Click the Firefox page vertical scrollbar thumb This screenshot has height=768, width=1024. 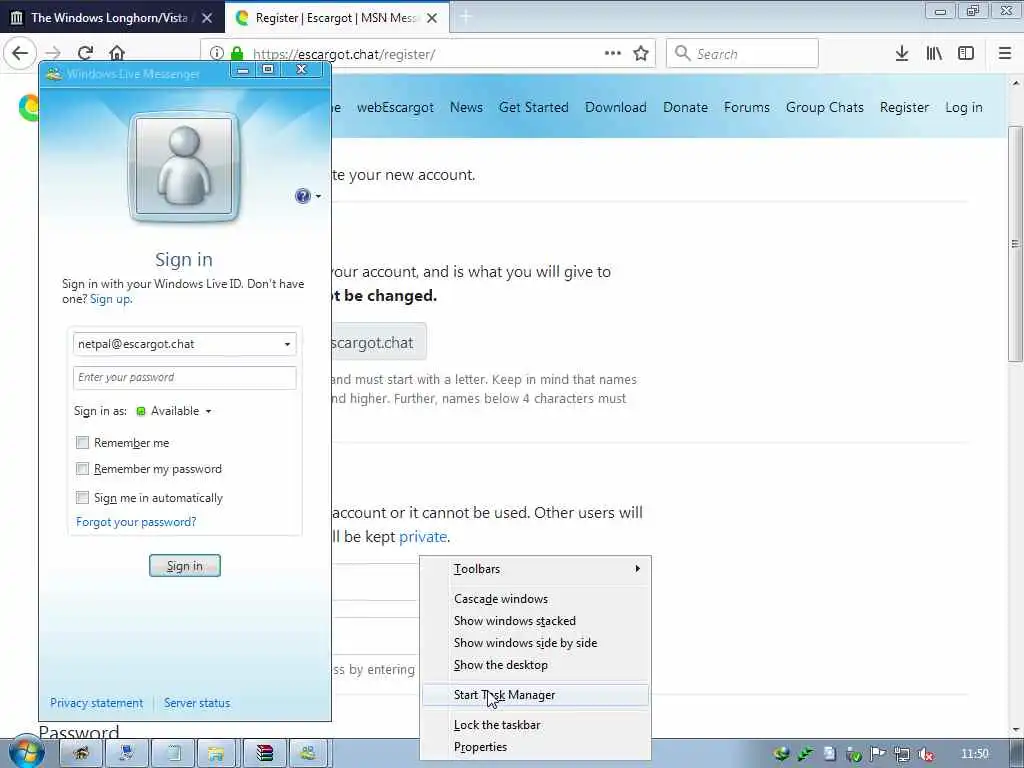[x=1014, y=243]
